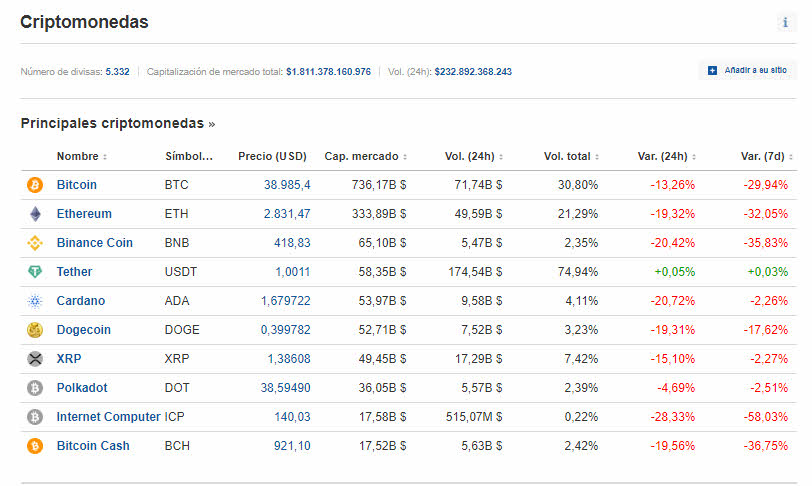Click the Bitcoin coin icon
The height and width of the screenshot is (486, 812).
coord(35,185)
